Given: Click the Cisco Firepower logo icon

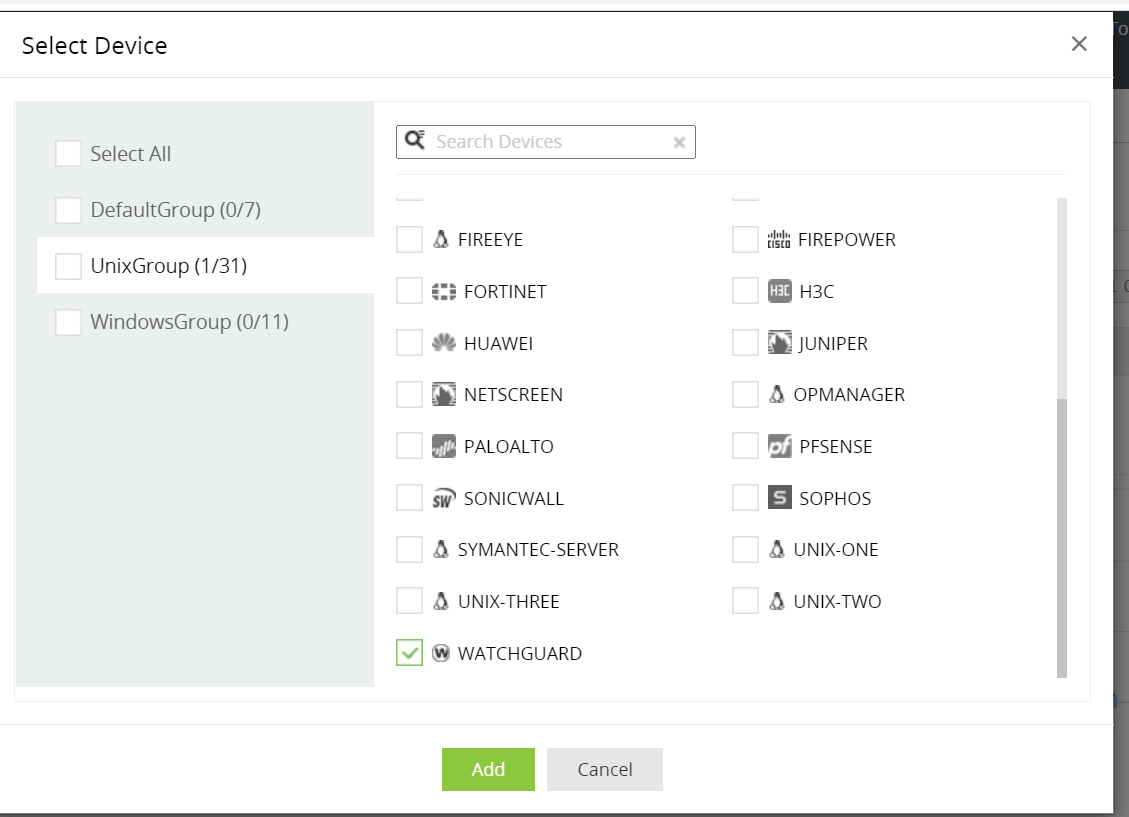Looking at the screenshot, I should coord(779,240).
